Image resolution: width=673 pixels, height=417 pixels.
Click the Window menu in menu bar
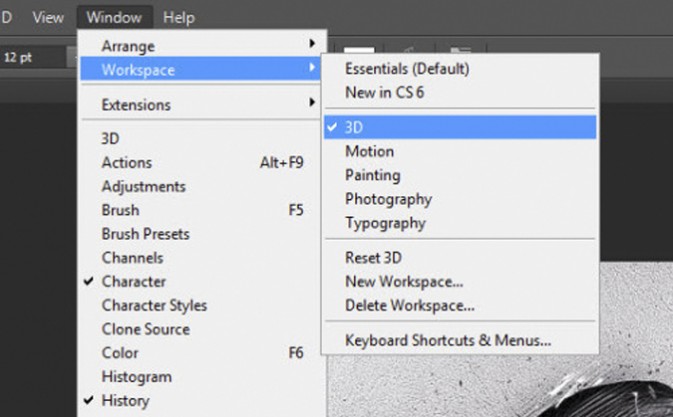[113, 17]
